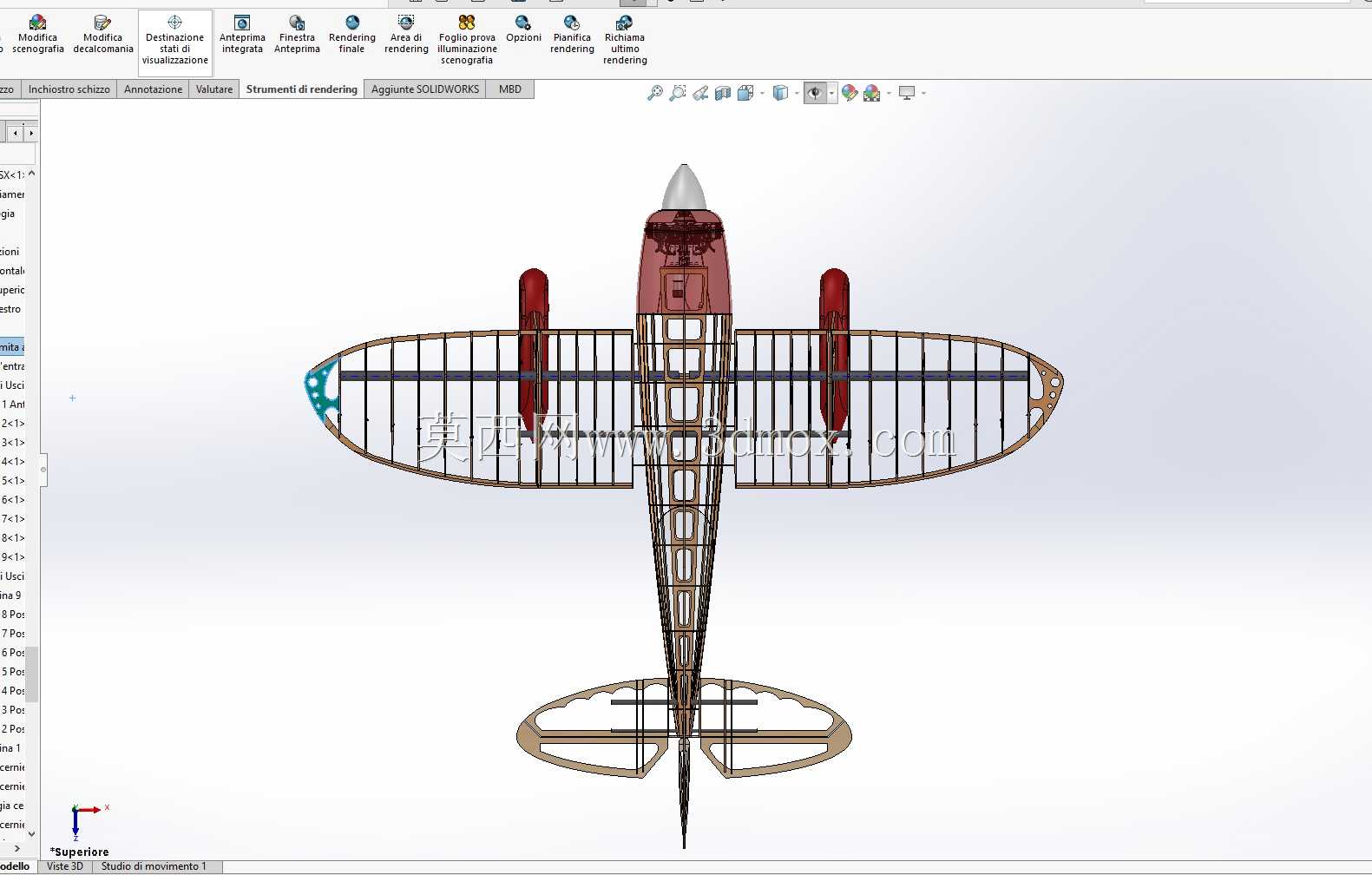Click Display Style cube icon
The width and height of the screenshot is (1372, 875).
click(781, 93)
